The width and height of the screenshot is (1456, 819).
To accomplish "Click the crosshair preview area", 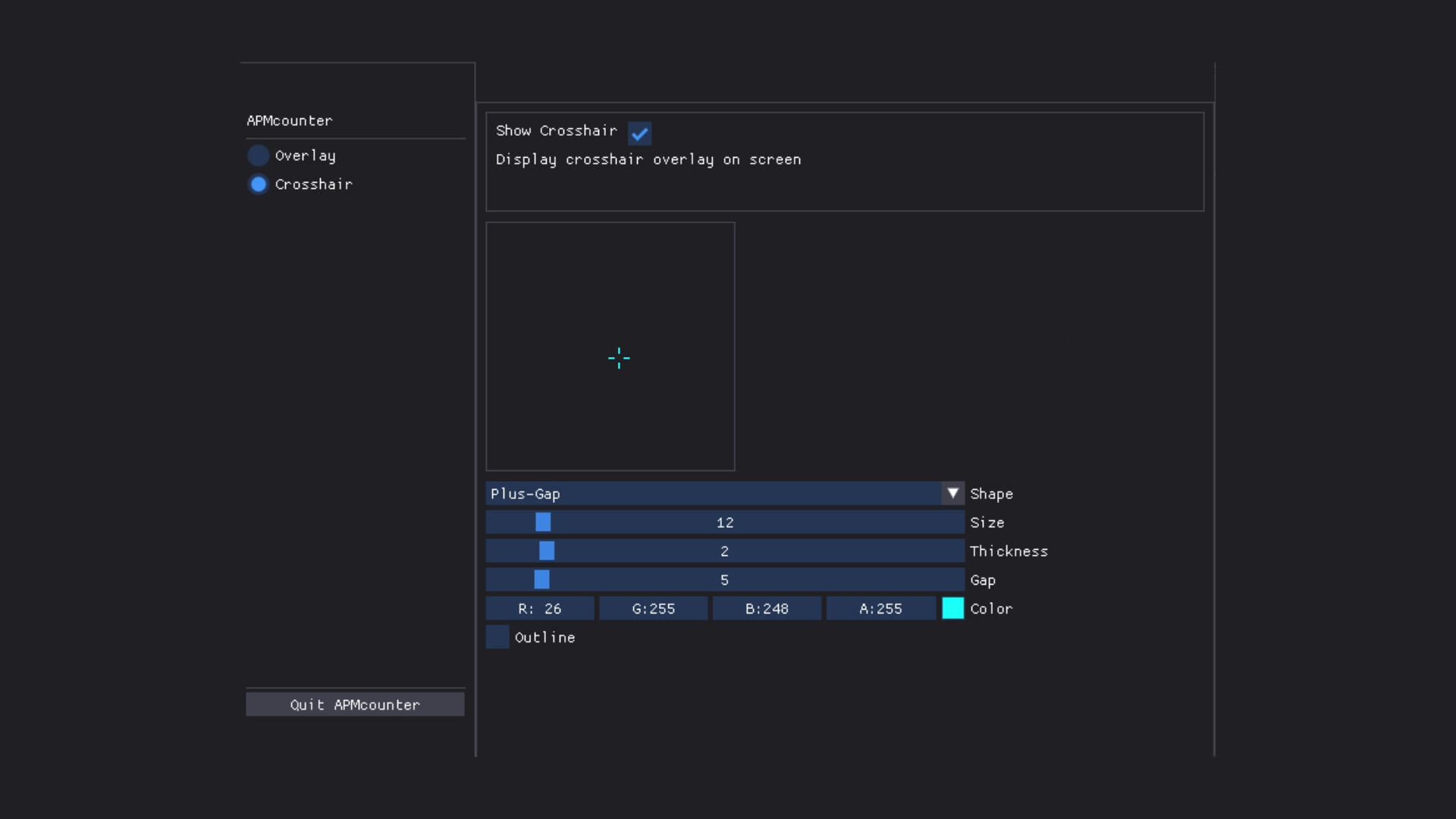I will coord(610,346).
